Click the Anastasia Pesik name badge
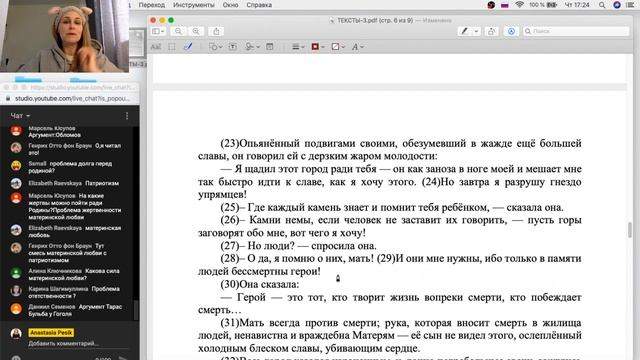The image size is (640, 360). click(51, 333)
